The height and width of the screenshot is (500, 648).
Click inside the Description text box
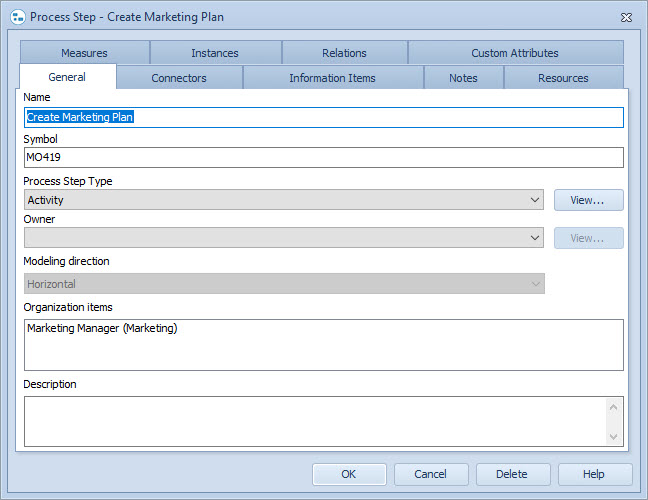315,421
